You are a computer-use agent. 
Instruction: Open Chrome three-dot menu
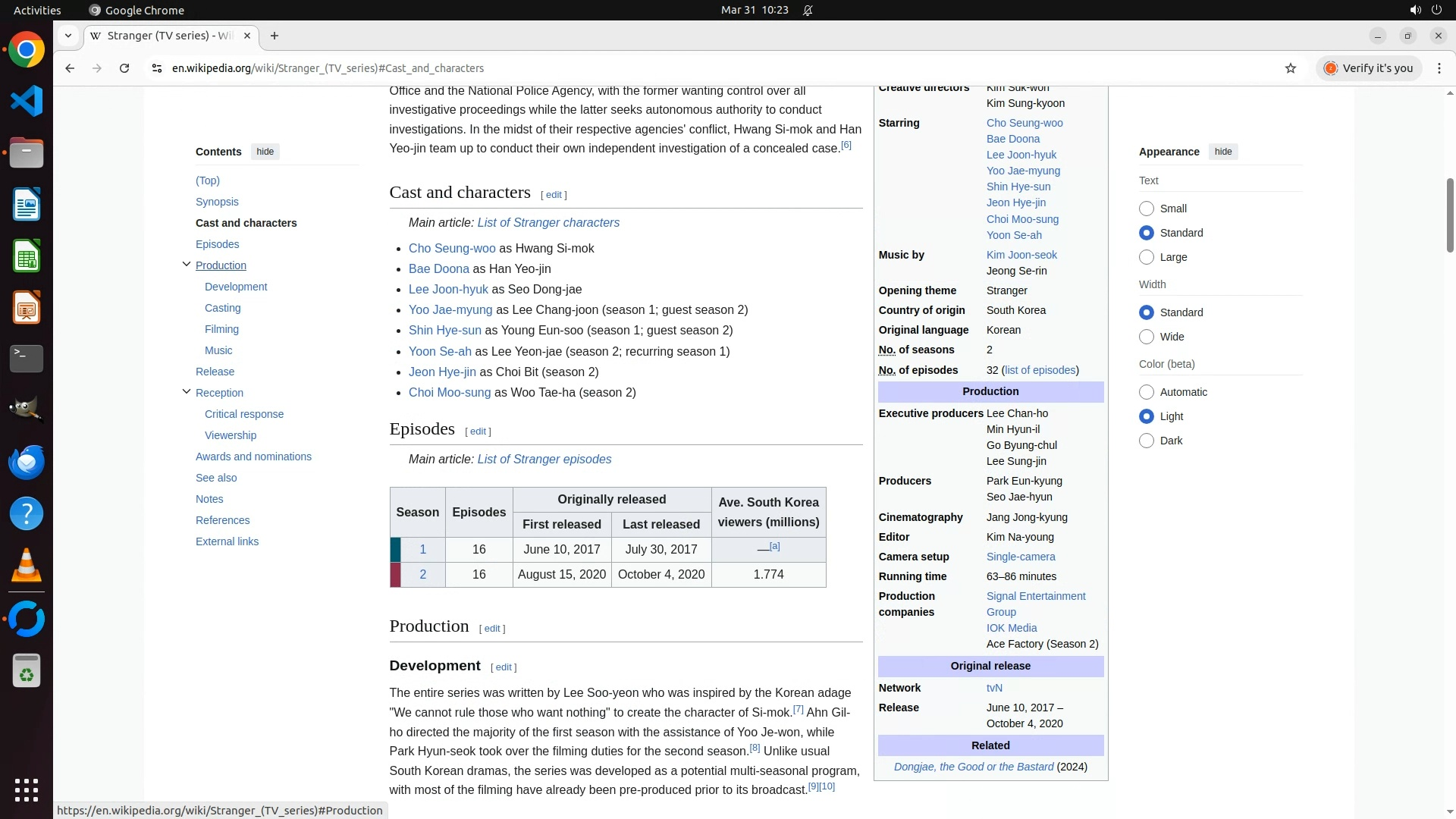click(1439, 68)
